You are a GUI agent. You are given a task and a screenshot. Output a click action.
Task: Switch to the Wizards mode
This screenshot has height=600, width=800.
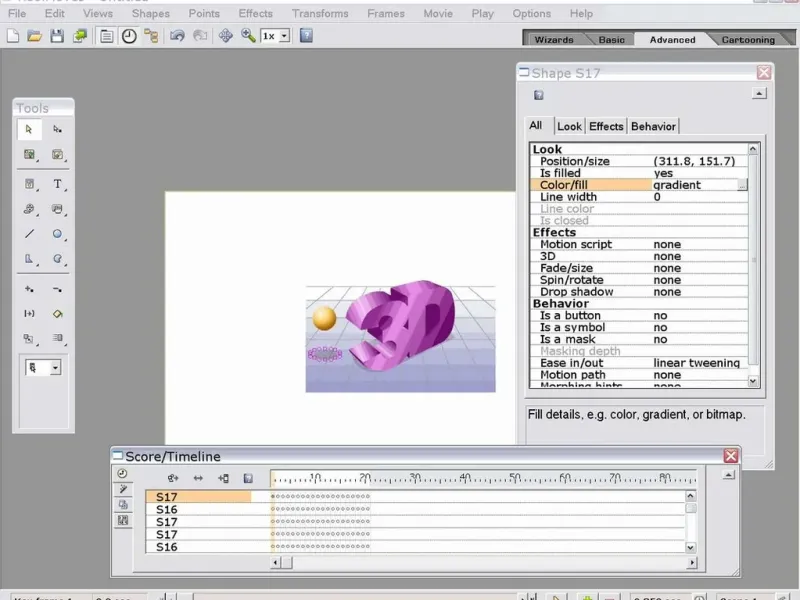554,40
